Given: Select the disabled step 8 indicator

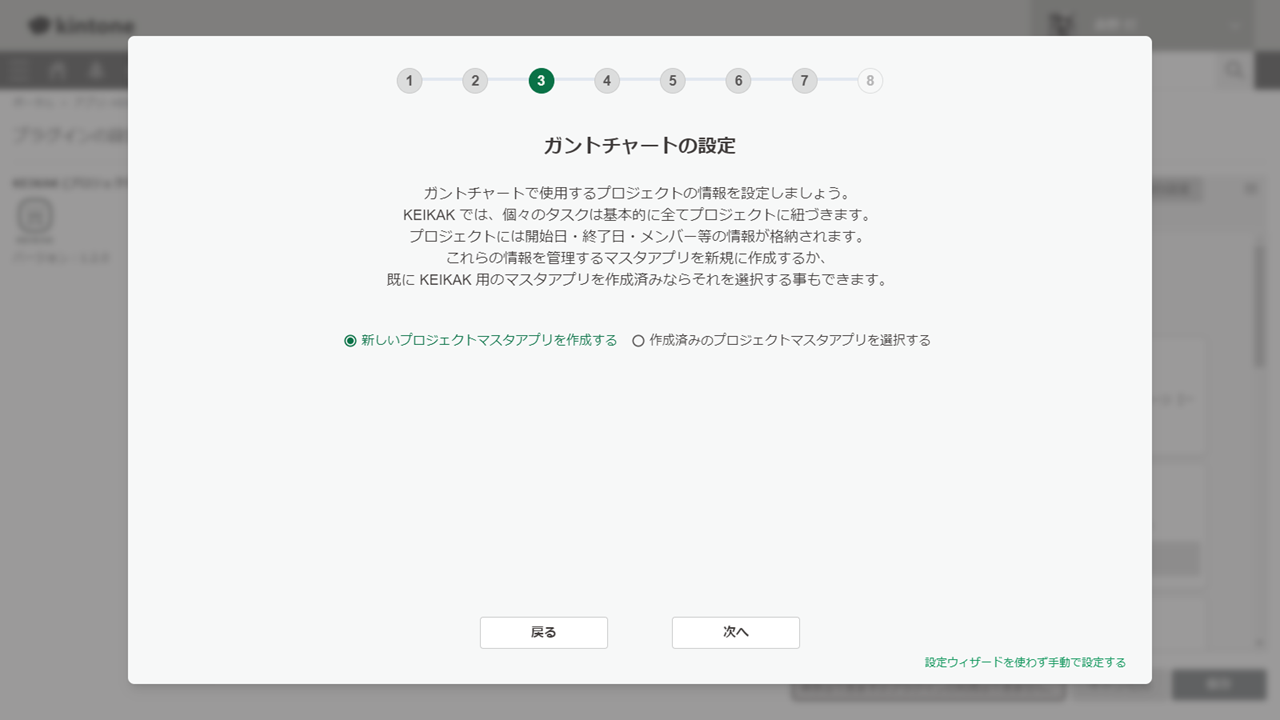Looking at the screenshot, I should tap(870, 81).
